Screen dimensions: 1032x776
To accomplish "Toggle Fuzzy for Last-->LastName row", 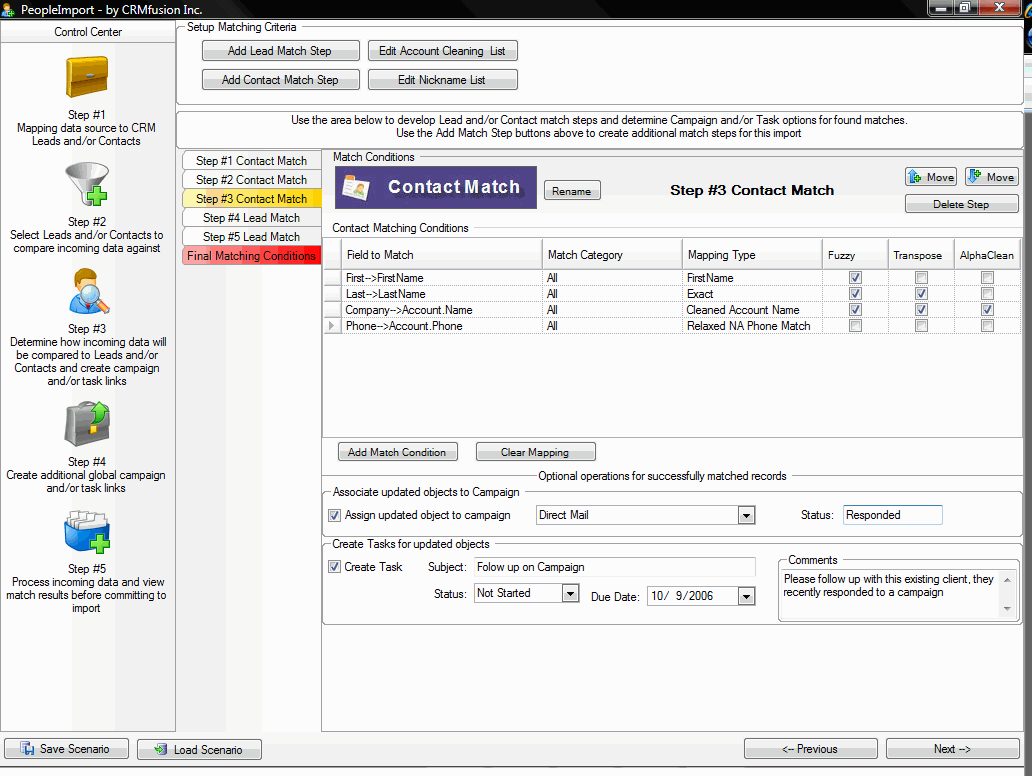I will click(x=855, y=294).
